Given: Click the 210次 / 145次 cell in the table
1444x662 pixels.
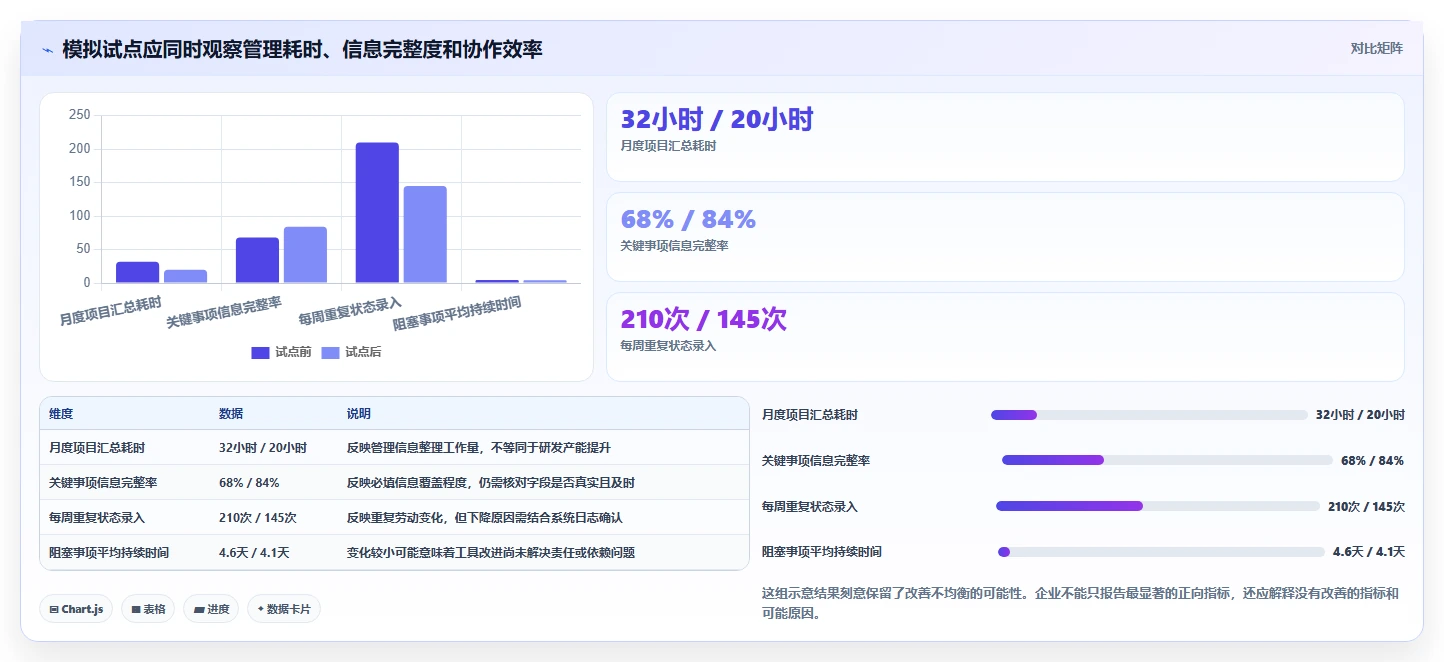Looking at the screenshot, I should [x=258, y=518].
